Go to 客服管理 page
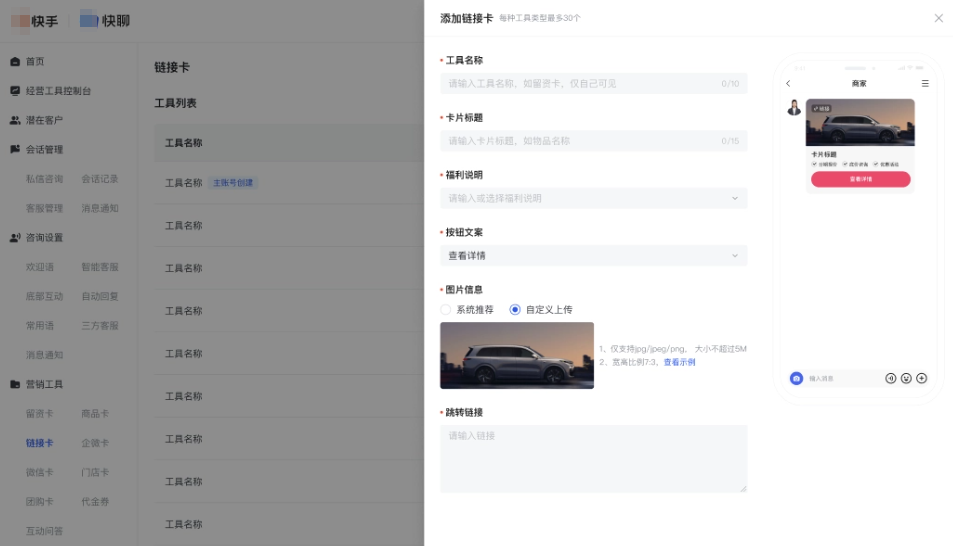The width and height of the screenshot is (953, 546). (x=44, y=208)
